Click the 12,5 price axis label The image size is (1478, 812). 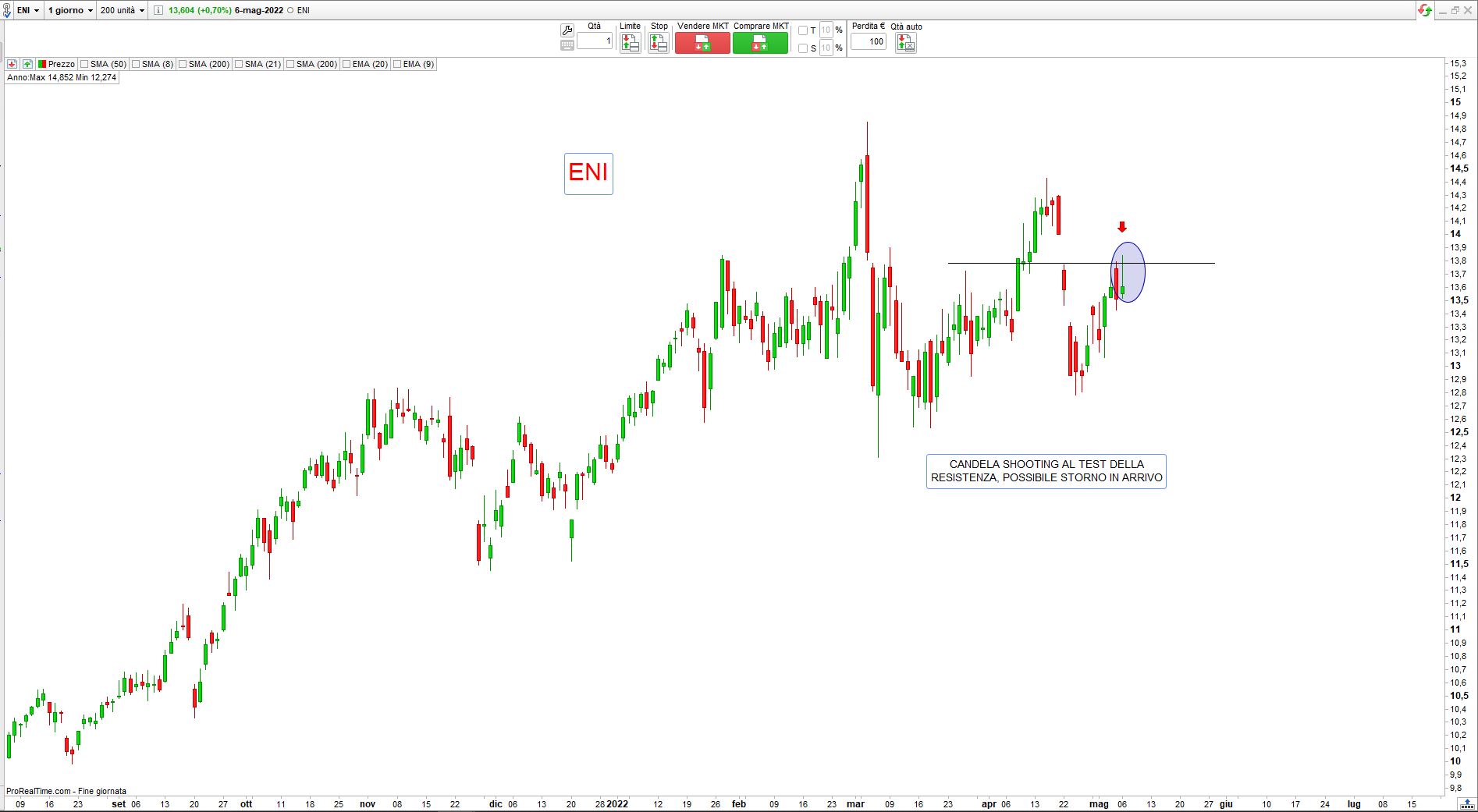(x=1459, y=432)
